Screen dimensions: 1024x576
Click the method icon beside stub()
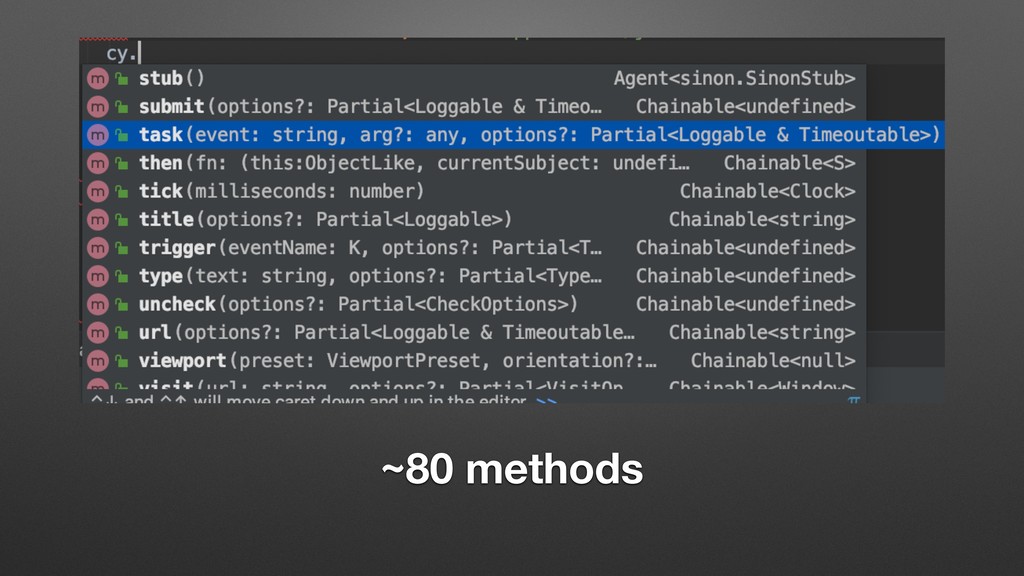(97, 78)
